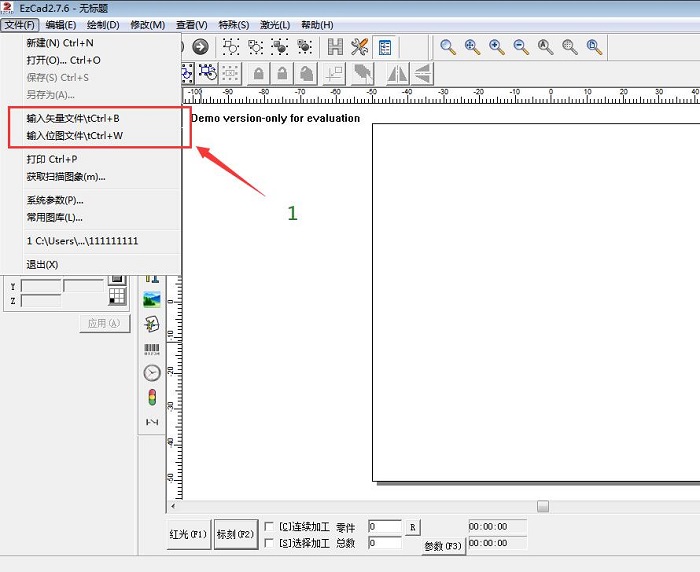
Task: Select 输入矢量文件 from the File menu
Action: tap(73, 118)
